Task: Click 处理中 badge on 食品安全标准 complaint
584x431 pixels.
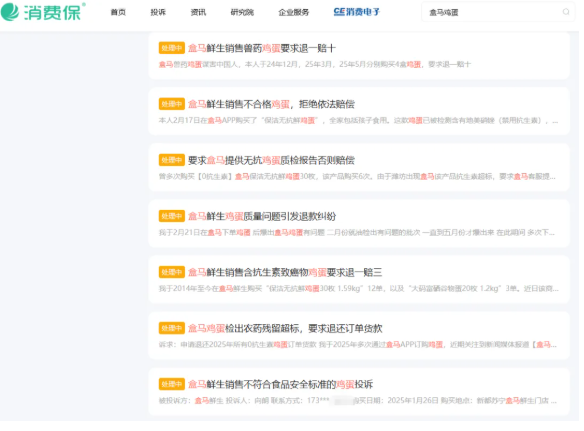Action: (x=172, y=384)
